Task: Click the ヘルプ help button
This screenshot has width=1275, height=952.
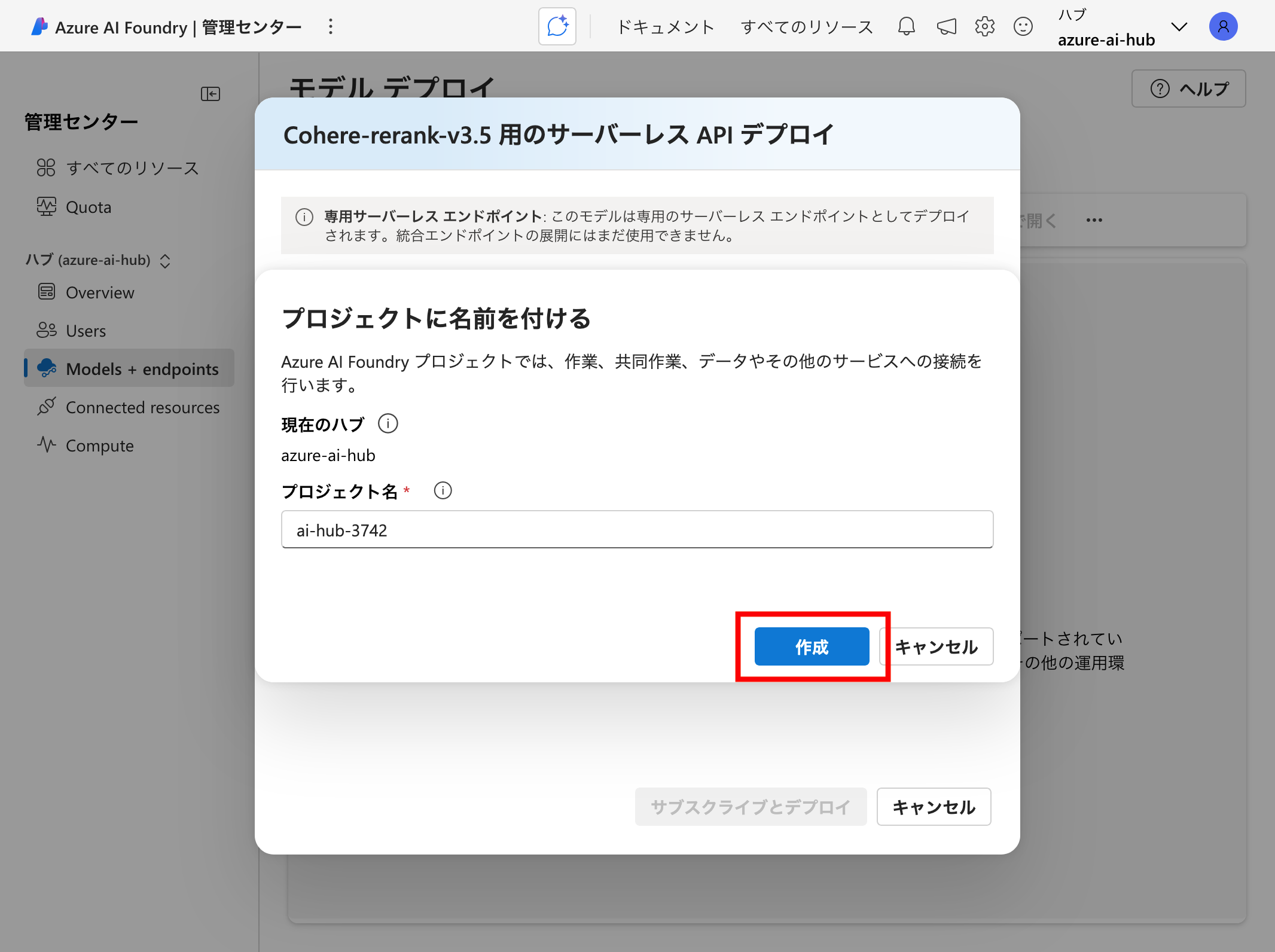Action: coord(1188,89)
